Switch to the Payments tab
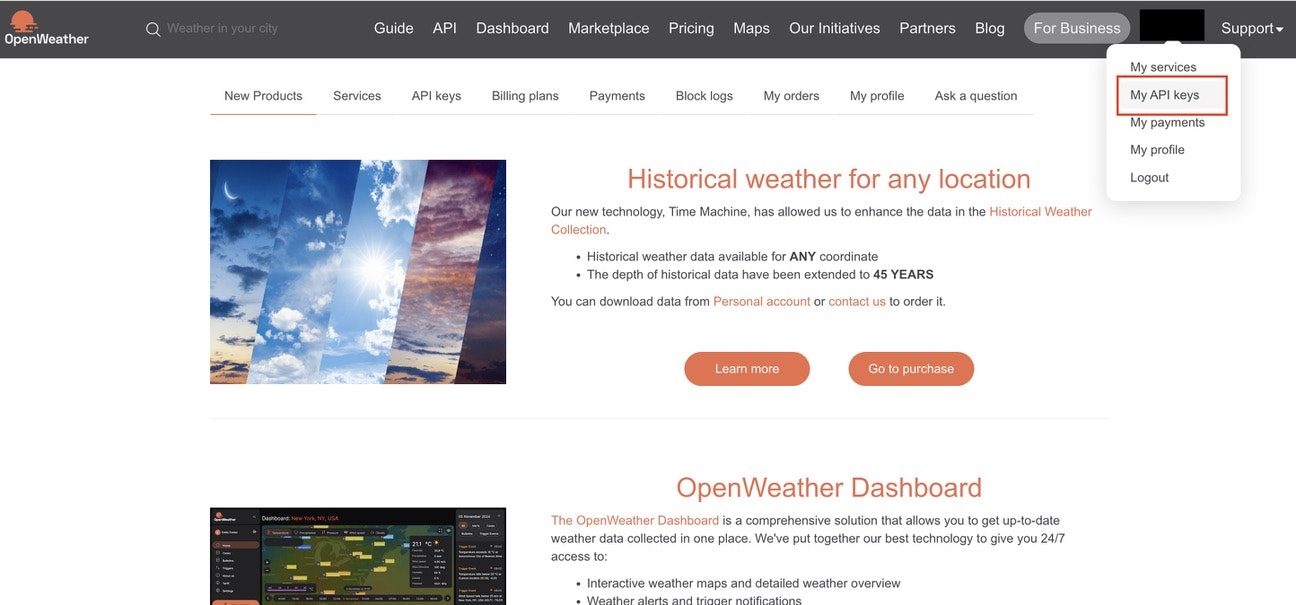The height and width of the screenshot is (605, 1296). pyautogui.click(x=617, y=96)
